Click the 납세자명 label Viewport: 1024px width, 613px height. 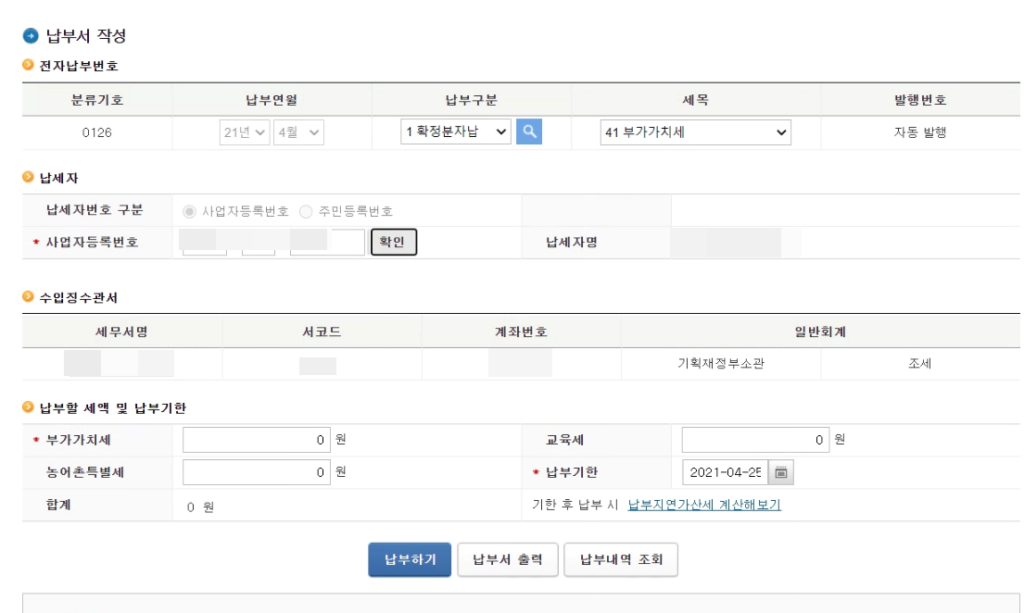(571, 242)
